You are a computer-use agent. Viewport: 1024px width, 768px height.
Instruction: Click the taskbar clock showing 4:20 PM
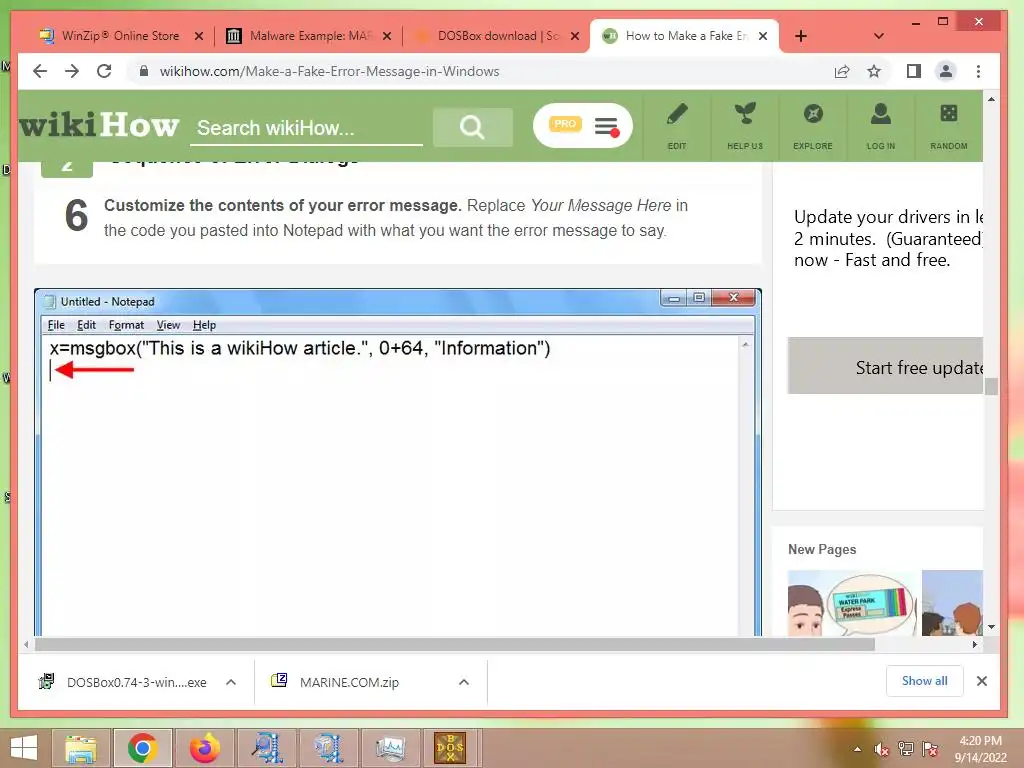[x=980, y=748]
